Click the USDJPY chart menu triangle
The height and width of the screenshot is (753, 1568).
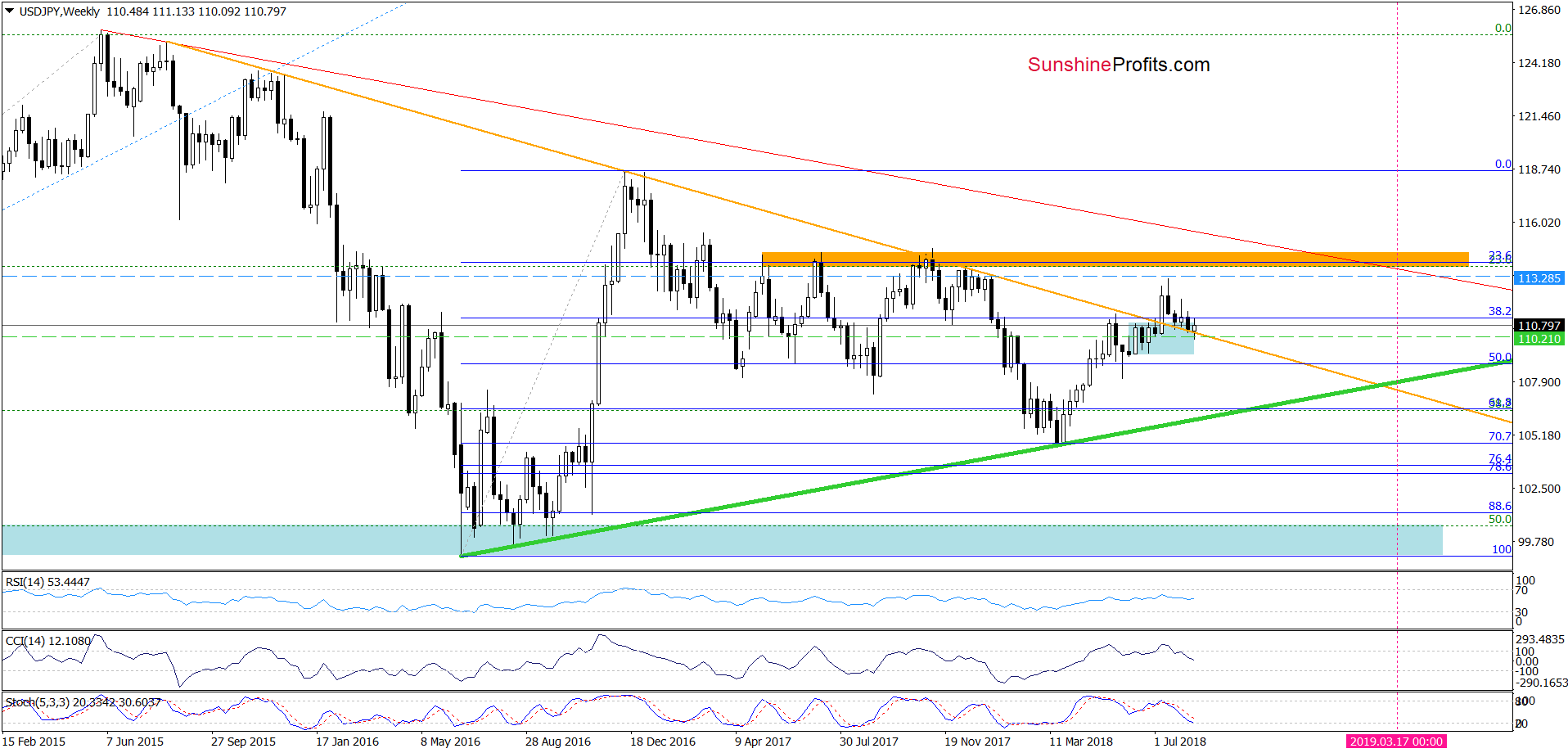pyautogui.click(x=10, y=11)
